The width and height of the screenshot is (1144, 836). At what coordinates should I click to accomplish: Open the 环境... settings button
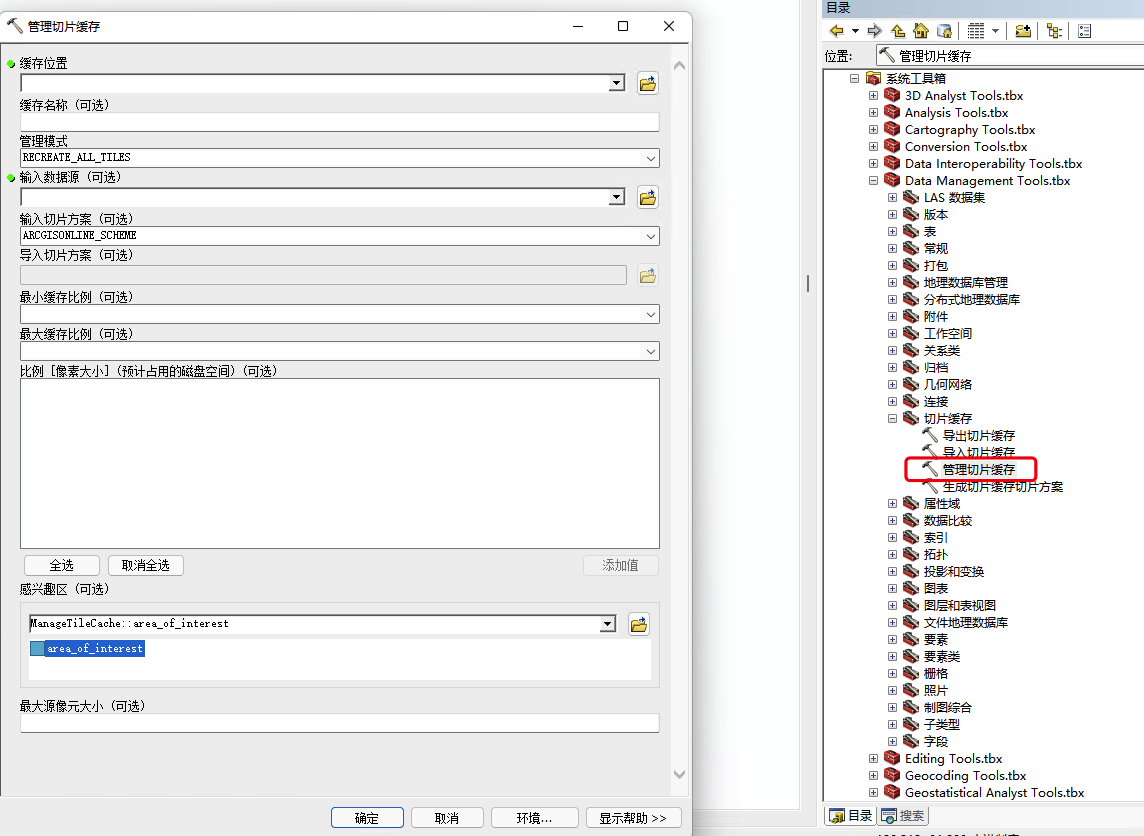click(535, 818)
